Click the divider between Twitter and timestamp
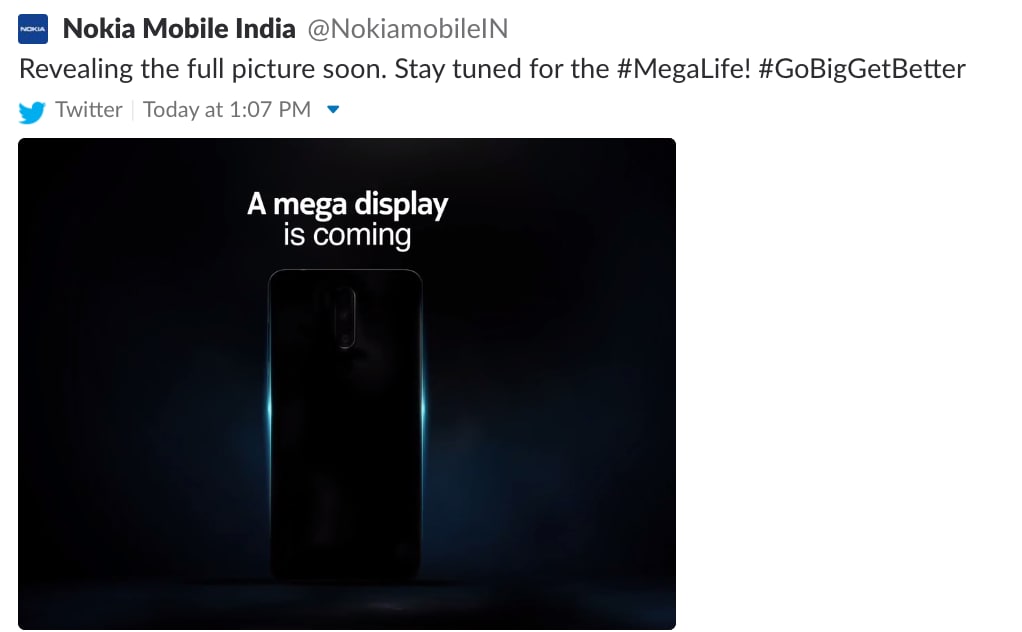The width and height of the screenshot is (1022, 632). 133,110
